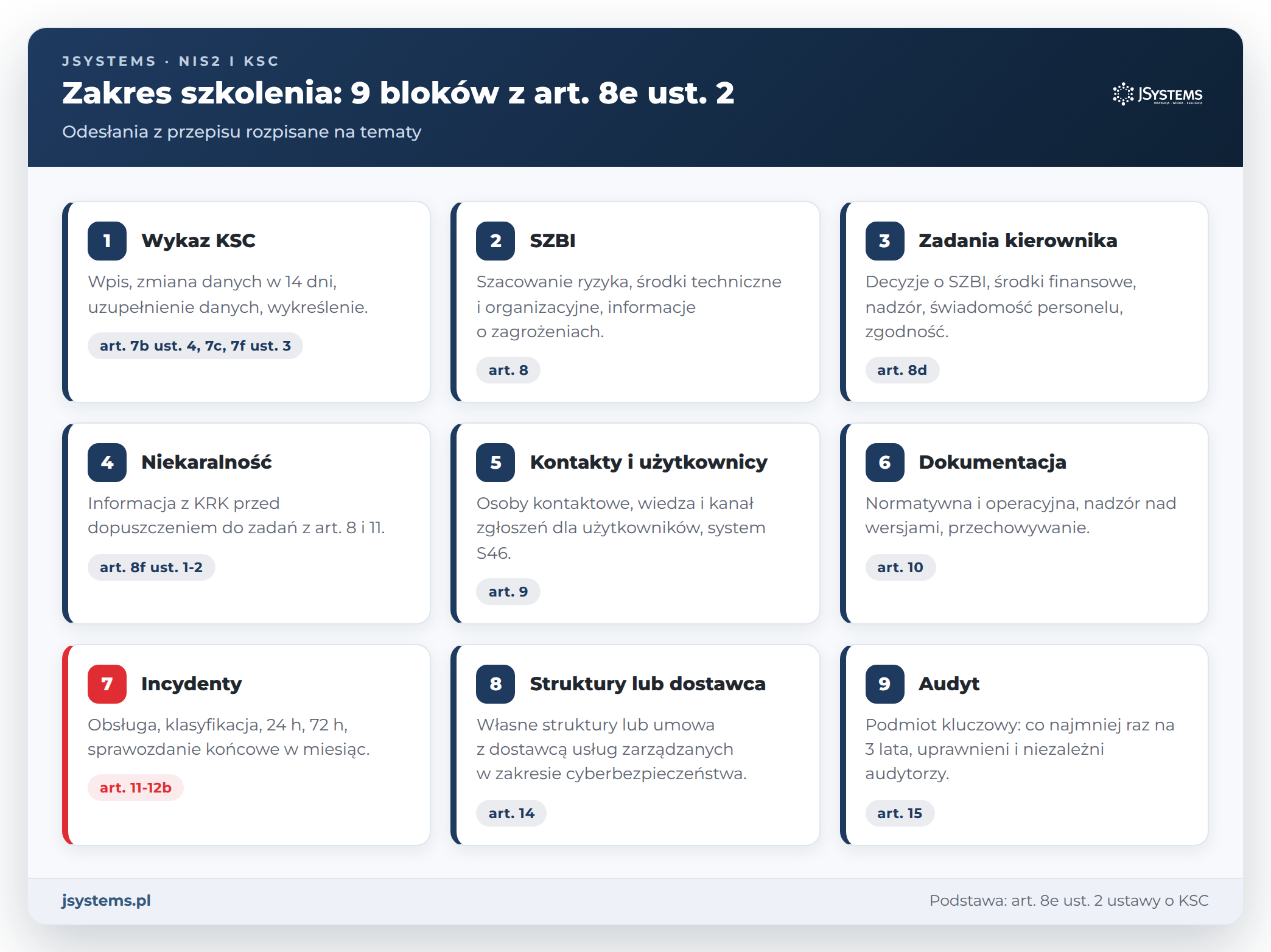The height and width of the screenshot is (952, 1271).
Task: Click the description starting 'Informacja z KRK przed'
Action: [x=236, y=516]
